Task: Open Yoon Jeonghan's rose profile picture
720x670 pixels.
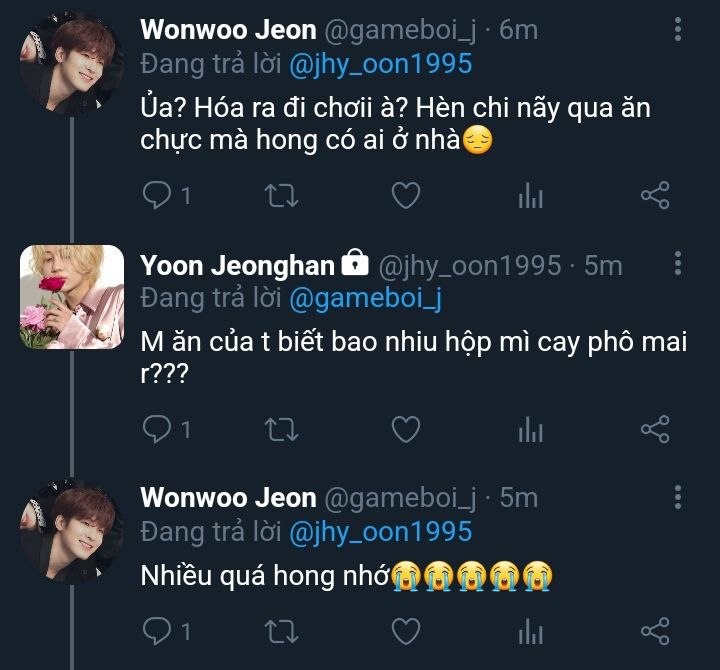Action: click(72, 296)
